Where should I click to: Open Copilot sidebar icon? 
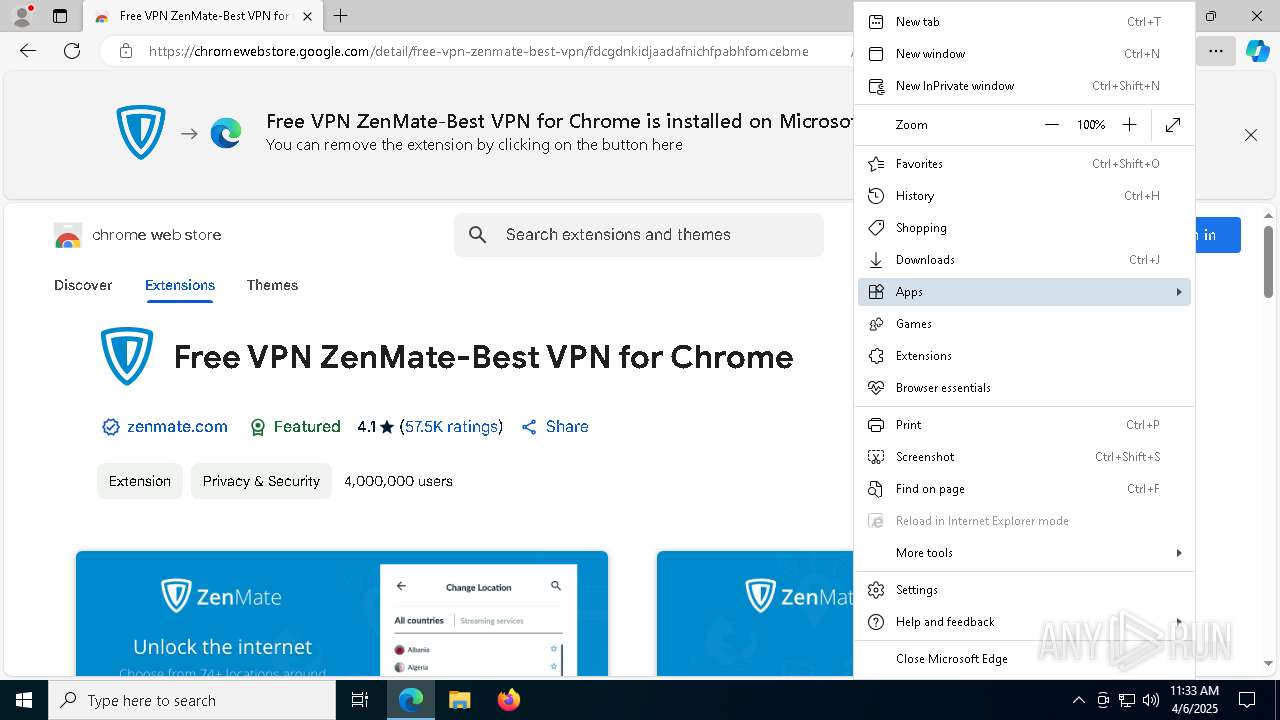(x=1257, y=51)
